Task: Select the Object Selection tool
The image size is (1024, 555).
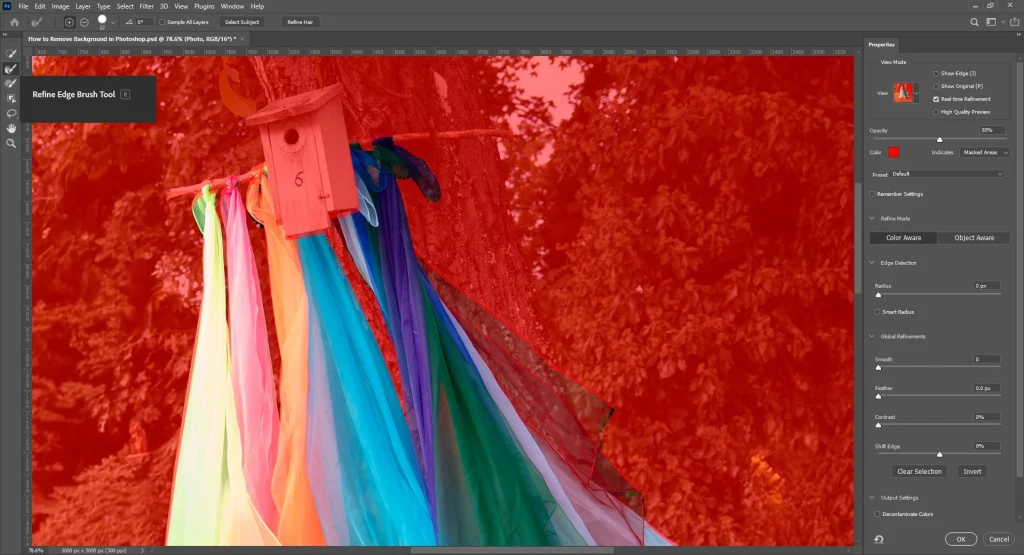Action: [x=11, y=99]
